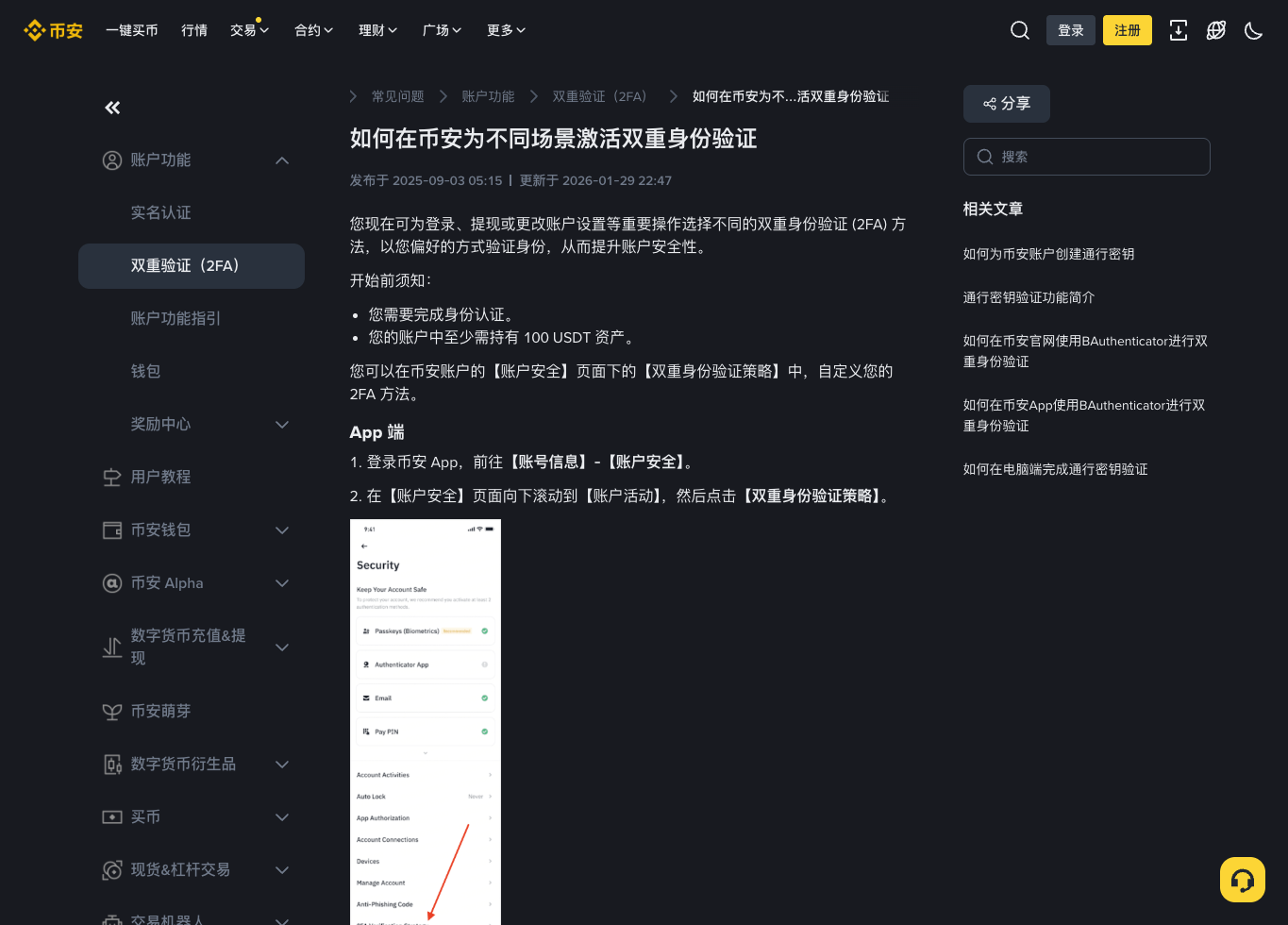Screen dimensions: 1288x925
Task: Click the 数字货币衍生品 icon
Action: (112, 765)
